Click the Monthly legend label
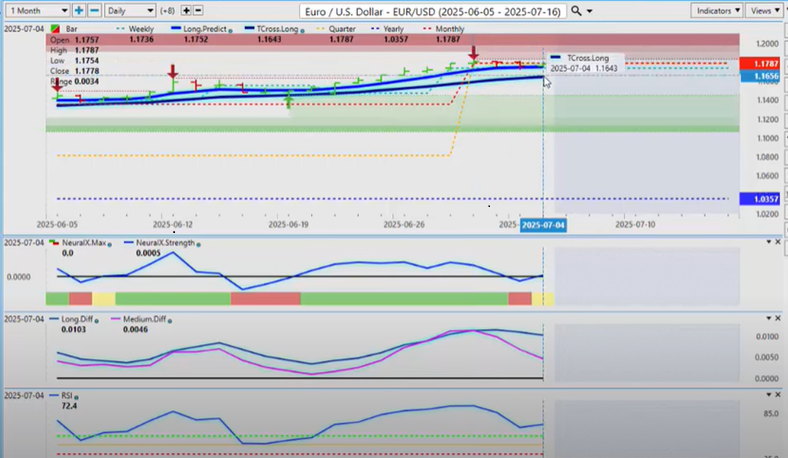Image resolution: width=788 pixels, height=458 pixels. point(448,30)
